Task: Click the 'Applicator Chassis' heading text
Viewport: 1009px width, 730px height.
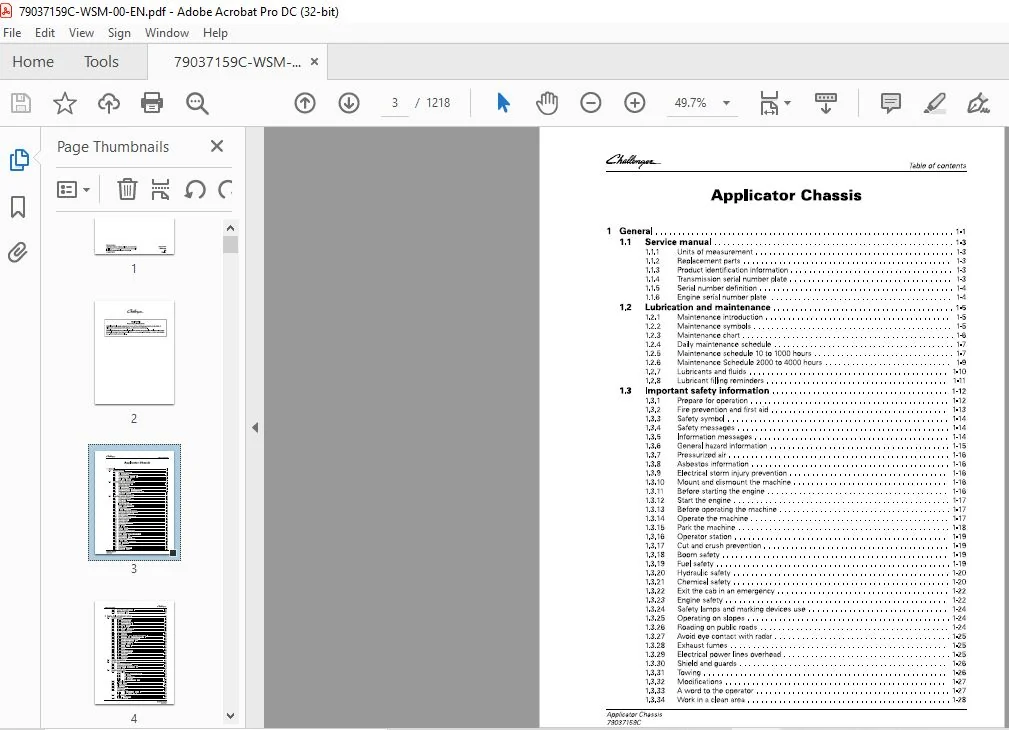Action: click(786, 195)
